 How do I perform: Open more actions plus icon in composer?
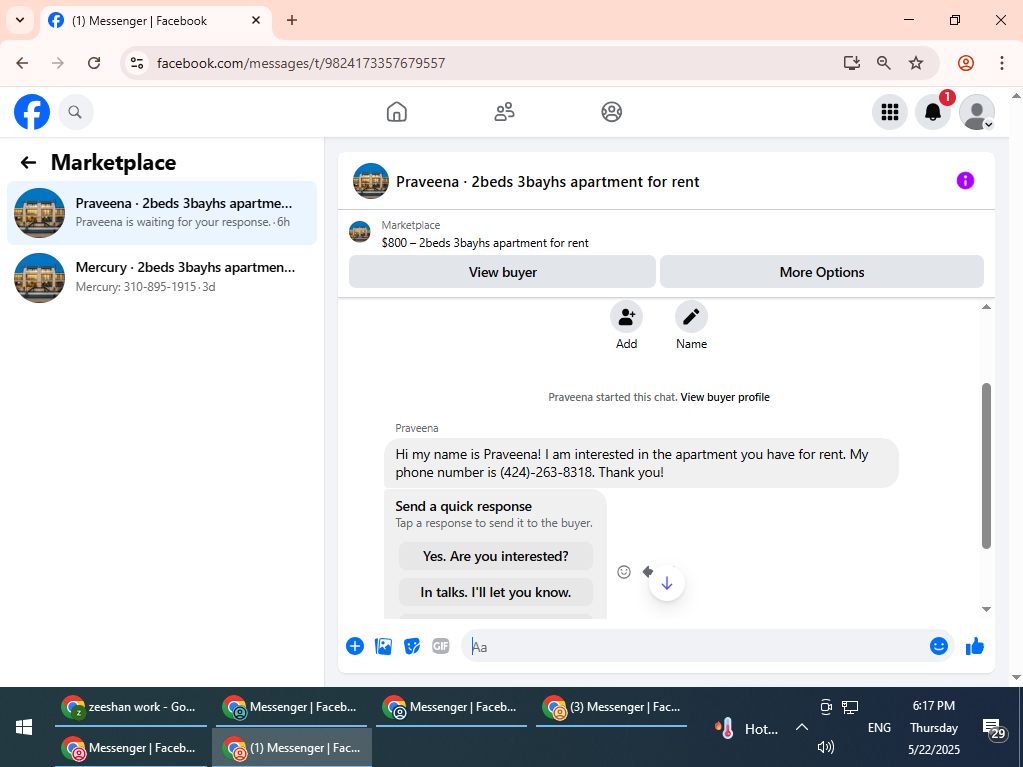(x=355, y=646)
